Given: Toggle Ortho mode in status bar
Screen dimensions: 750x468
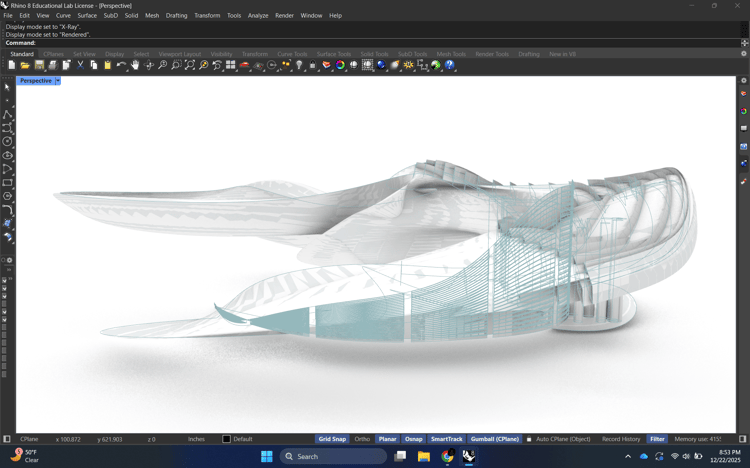Looking at the screenshot, I should tap(362, 439).
